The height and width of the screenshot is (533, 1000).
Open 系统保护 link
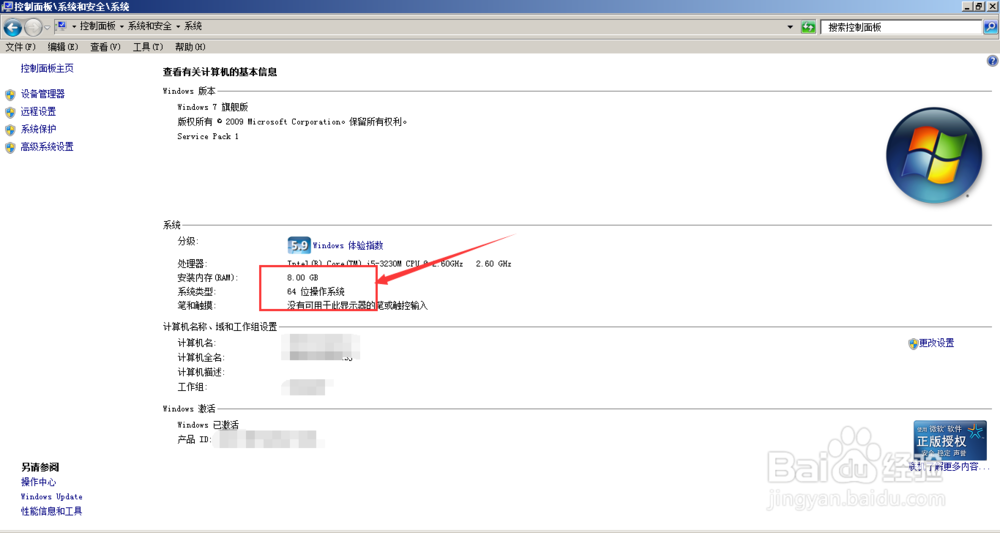tap(38, 129)
